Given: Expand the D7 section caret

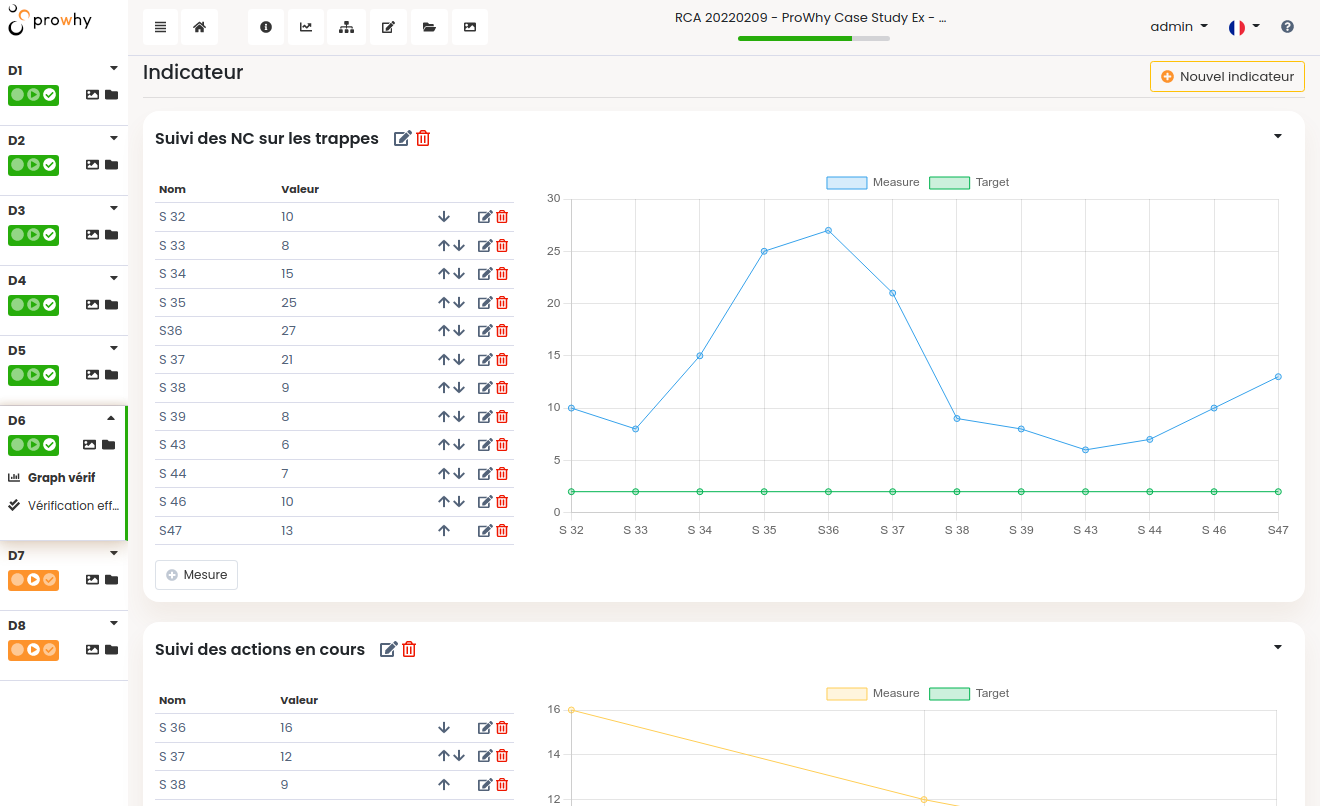Looking at the screenshot, I should point(114,553).
